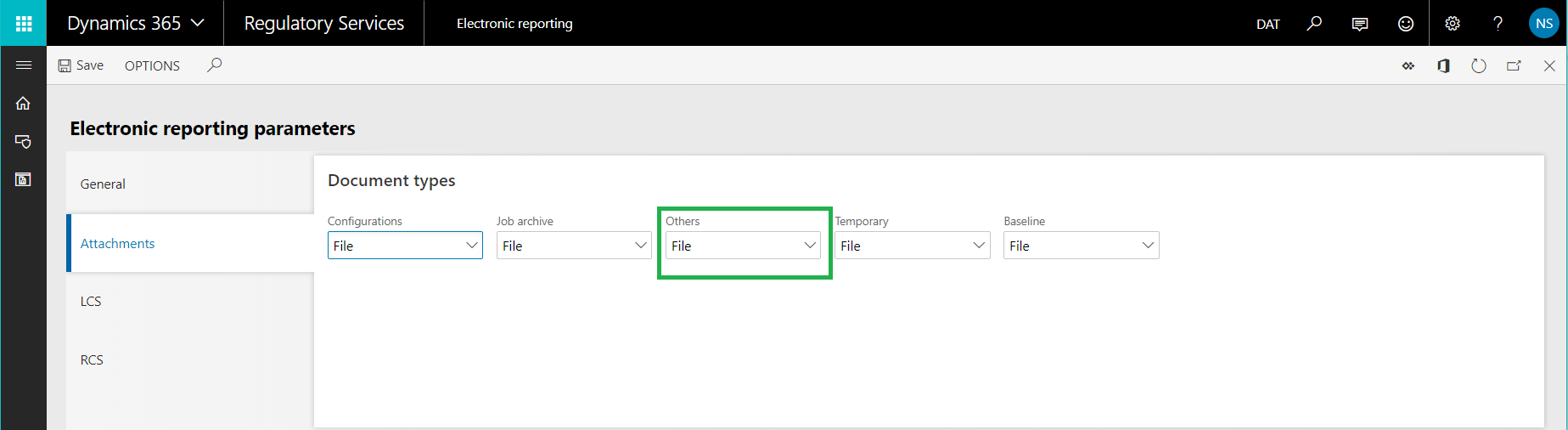
Task: Expand the Dynamics 365 dropdown chevron
Action: point(198,23)
